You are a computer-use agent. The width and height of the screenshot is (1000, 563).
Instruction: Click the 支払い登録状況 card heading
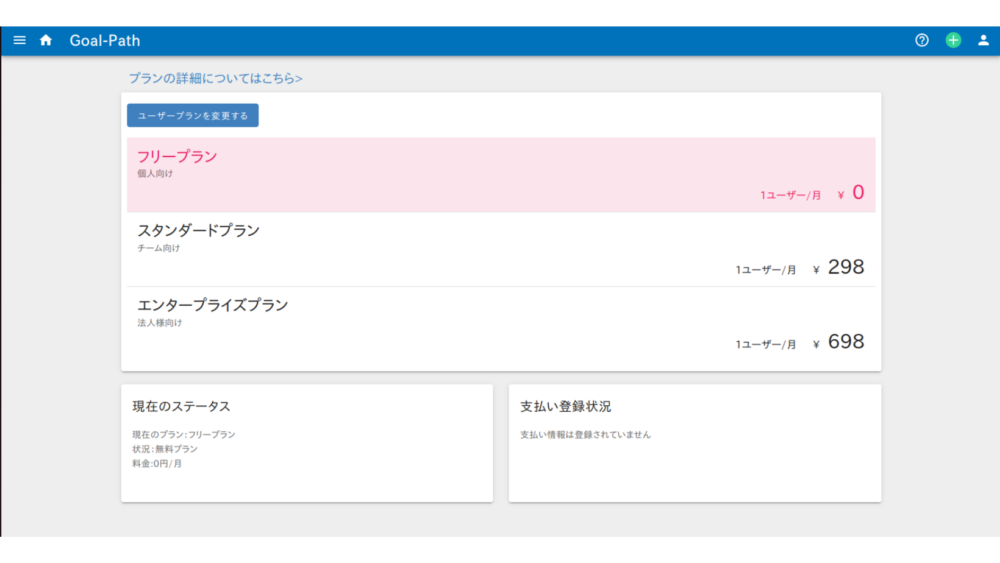coord(565,407)
